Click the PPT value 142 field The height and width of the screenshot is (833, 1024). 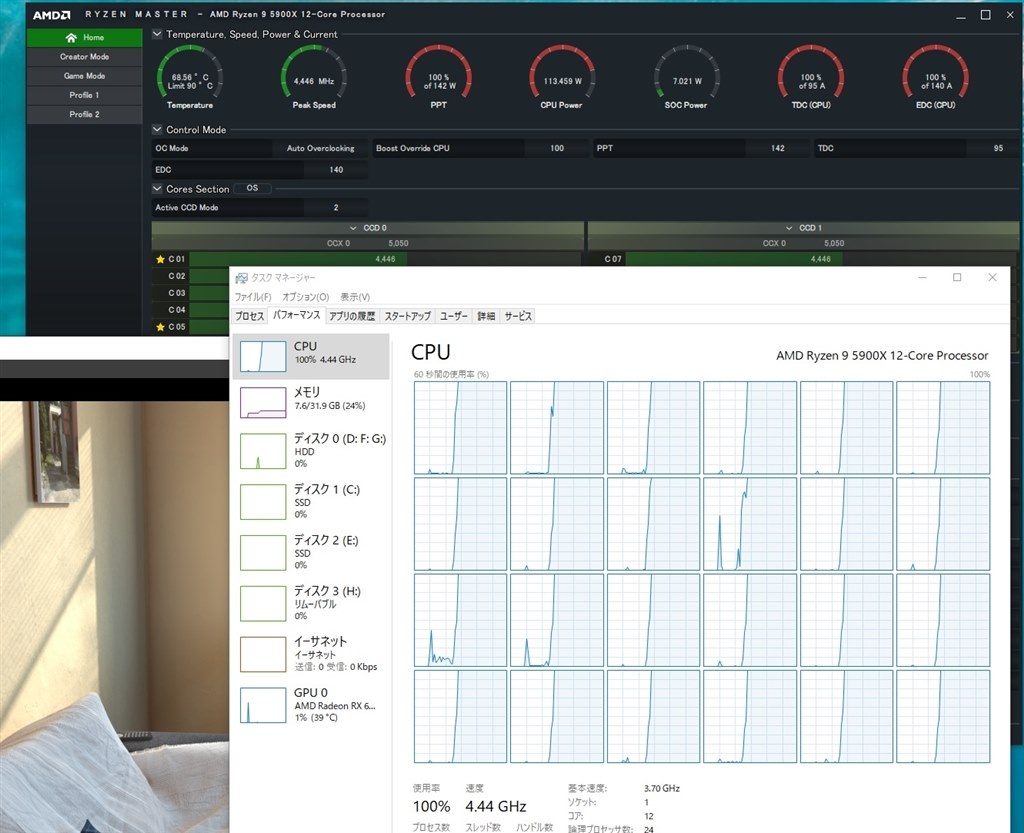point(777,148)
